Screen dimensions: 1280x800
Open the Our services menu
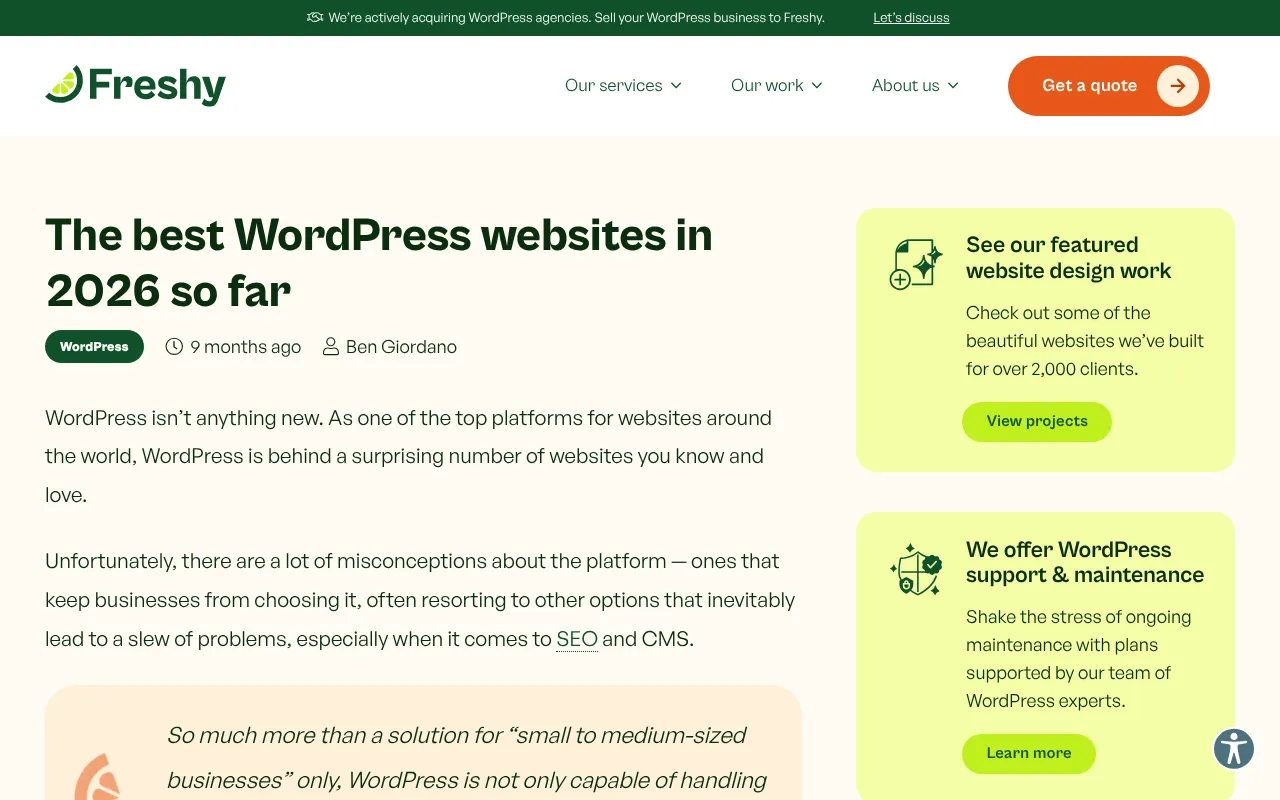point(623,86)
